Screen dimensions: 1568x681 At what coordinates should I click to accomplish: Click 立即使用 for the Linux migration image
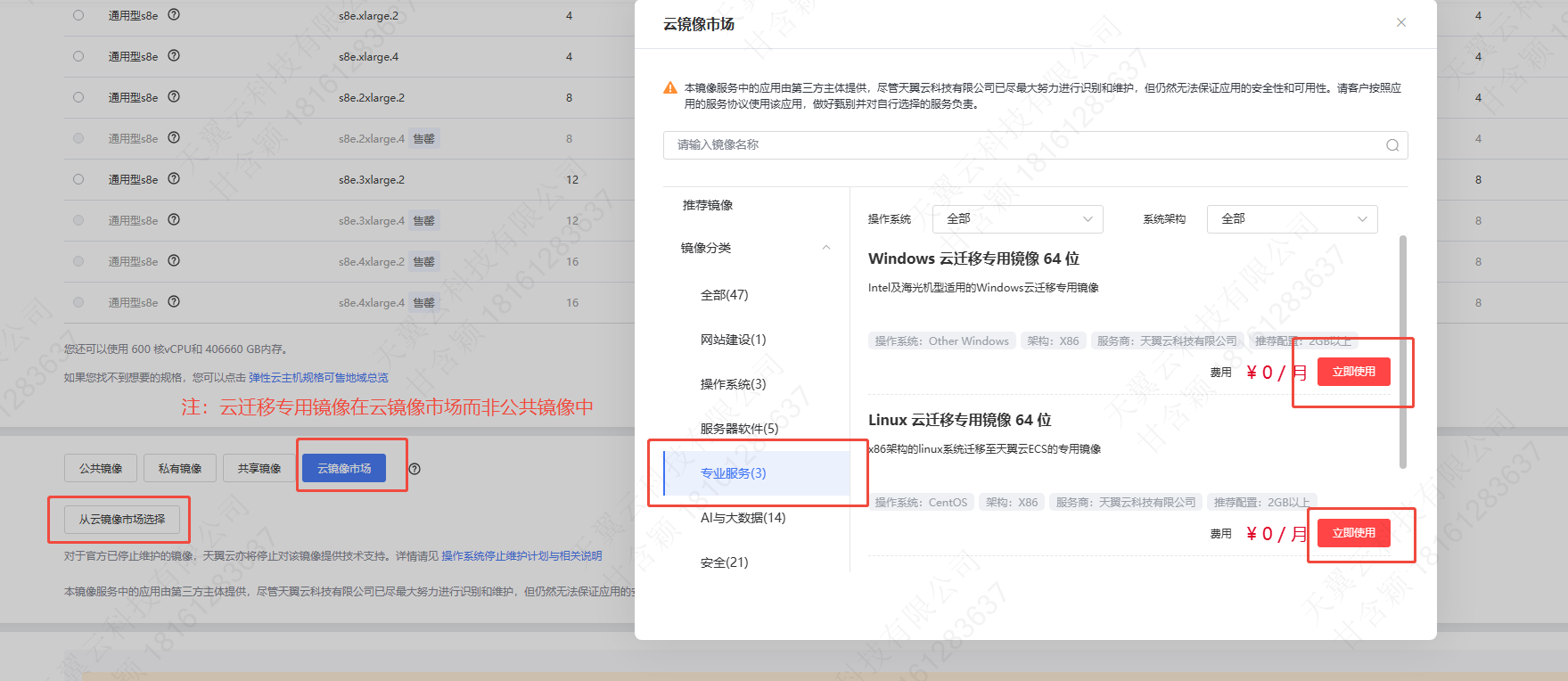(1354, 533)
